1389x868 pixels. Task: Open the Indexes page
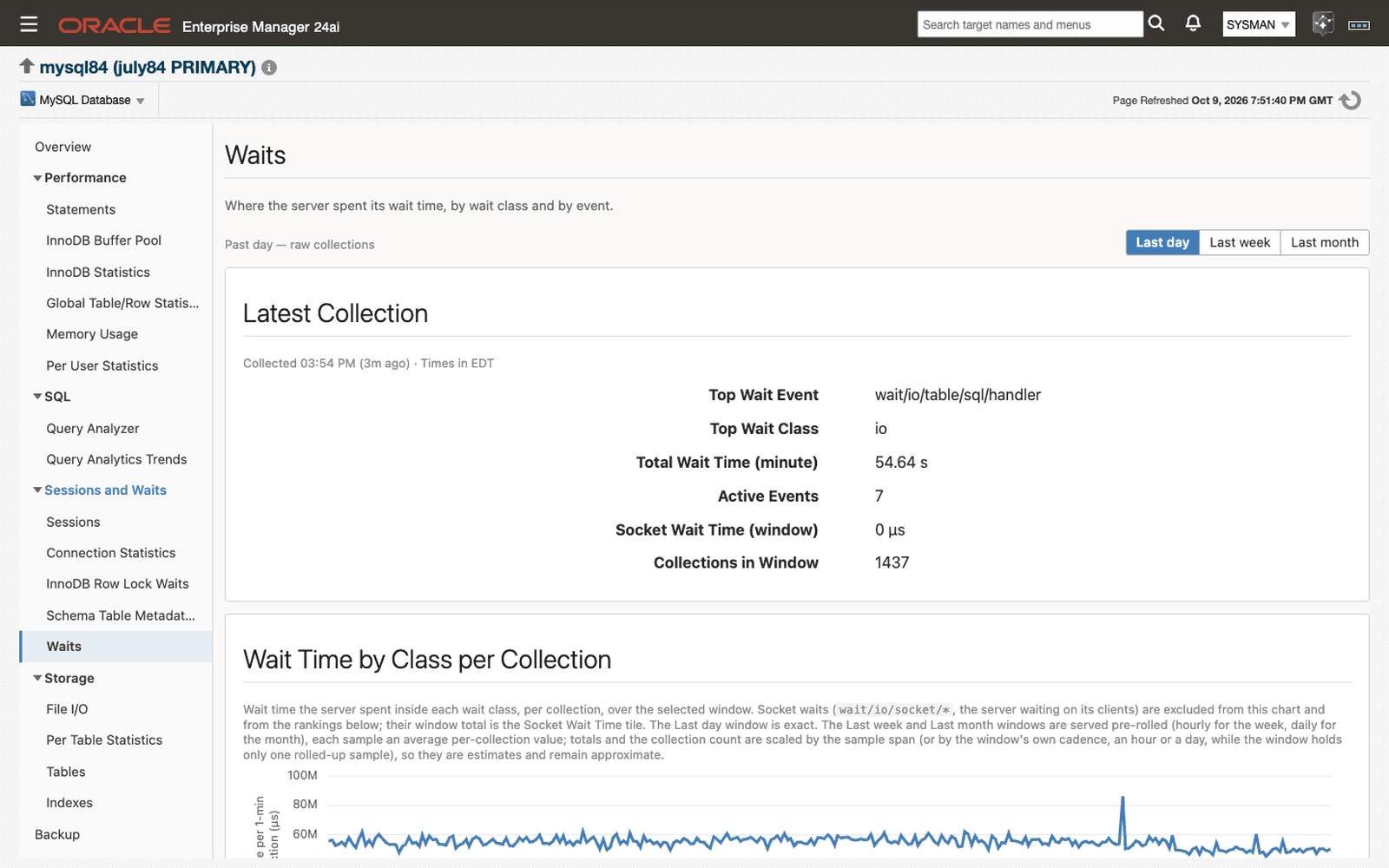coord(69,803)
